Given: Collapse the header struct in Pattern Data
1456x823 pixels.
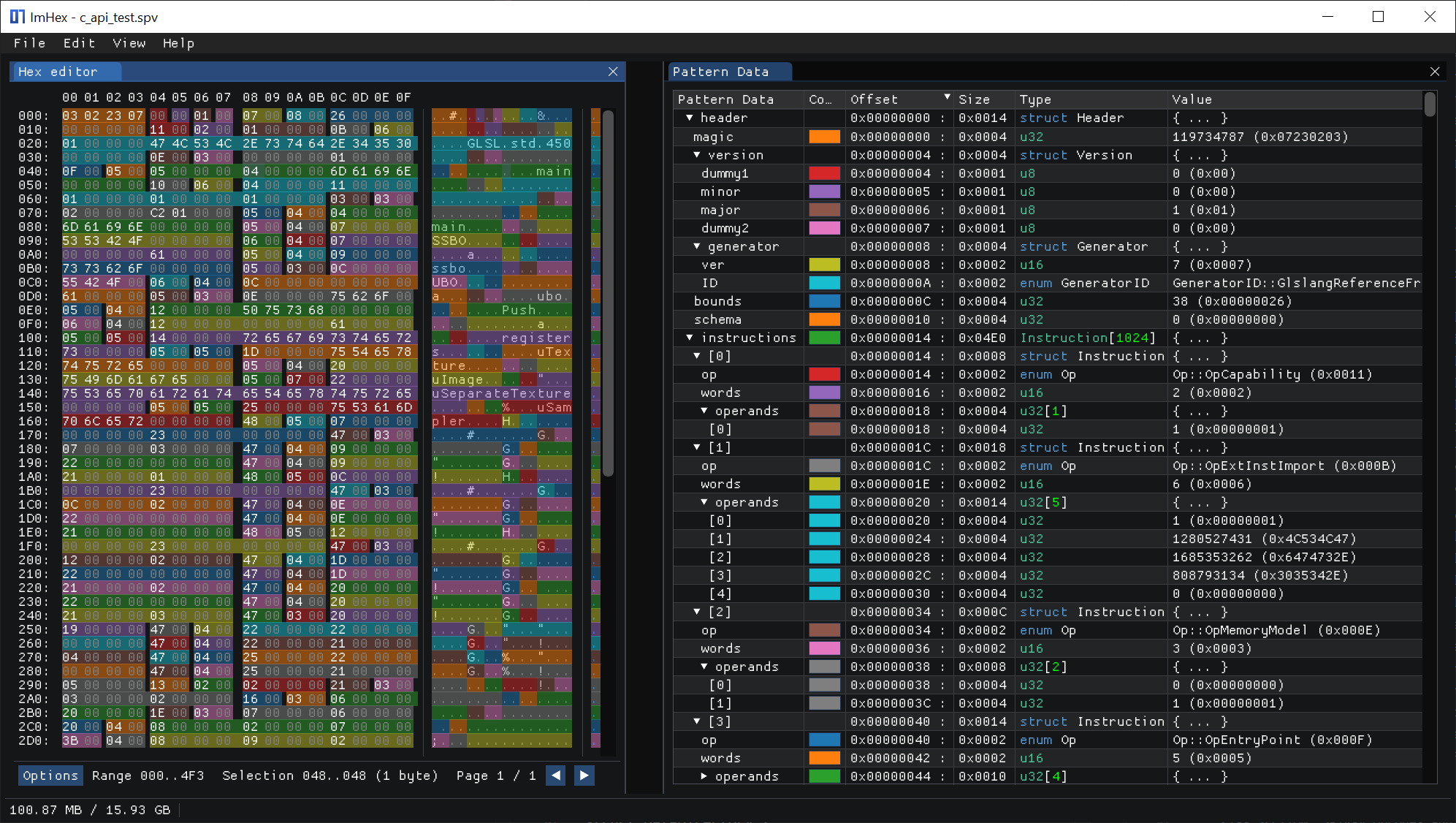Looking at the screenshot, I should [689, 118].
